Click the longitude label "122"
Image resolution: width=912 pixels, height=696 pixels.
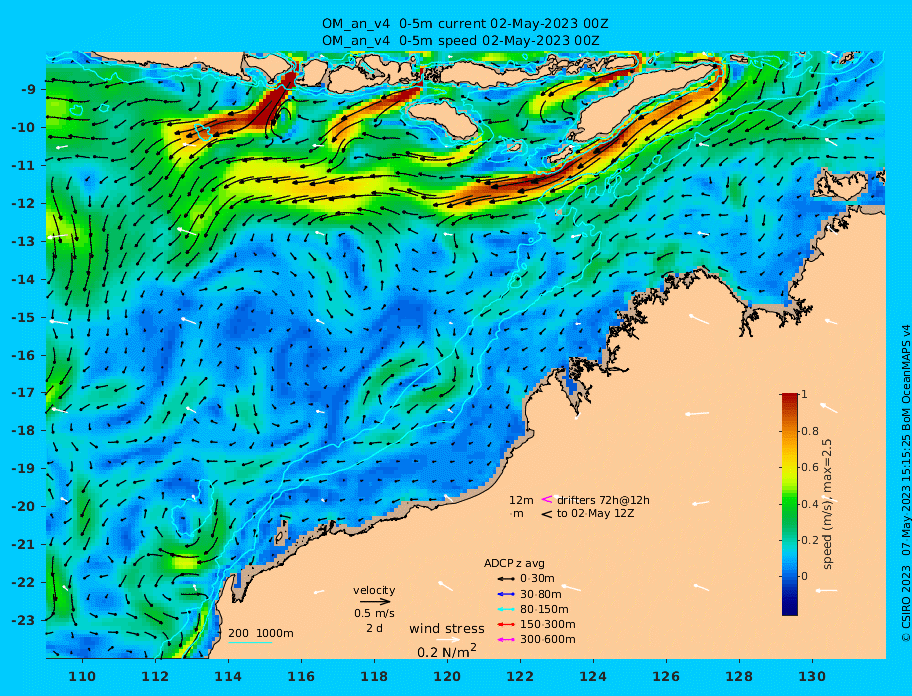[521, 677]
